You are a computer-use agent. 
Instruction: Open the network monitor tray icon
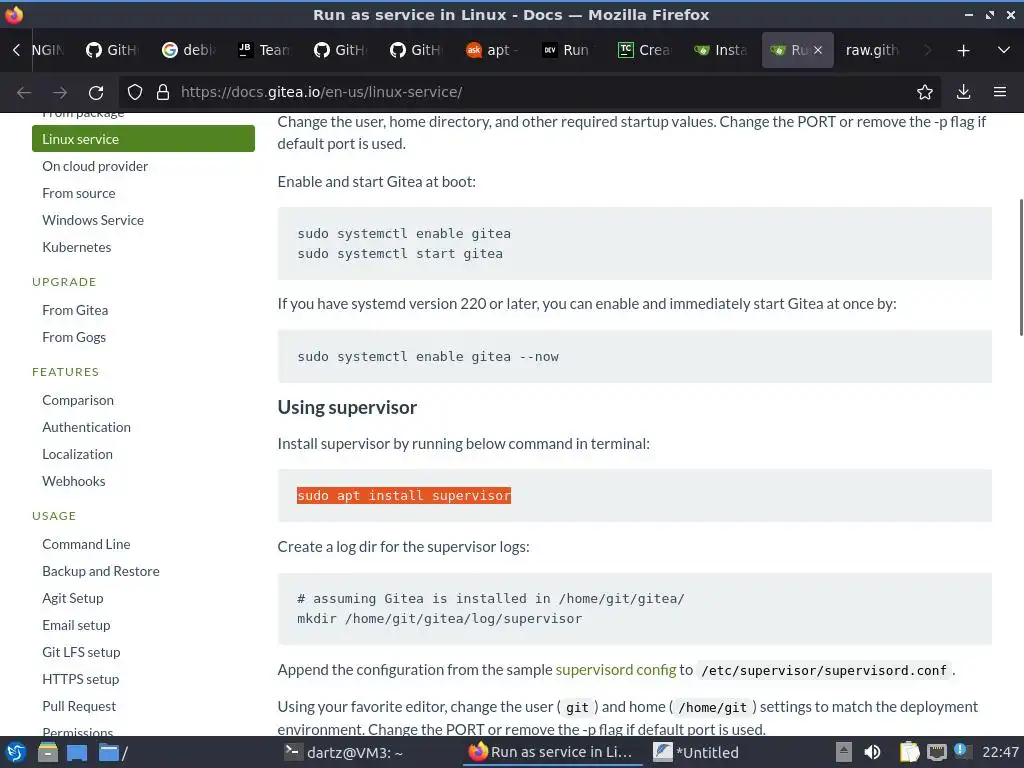click(x=936, y=752)
